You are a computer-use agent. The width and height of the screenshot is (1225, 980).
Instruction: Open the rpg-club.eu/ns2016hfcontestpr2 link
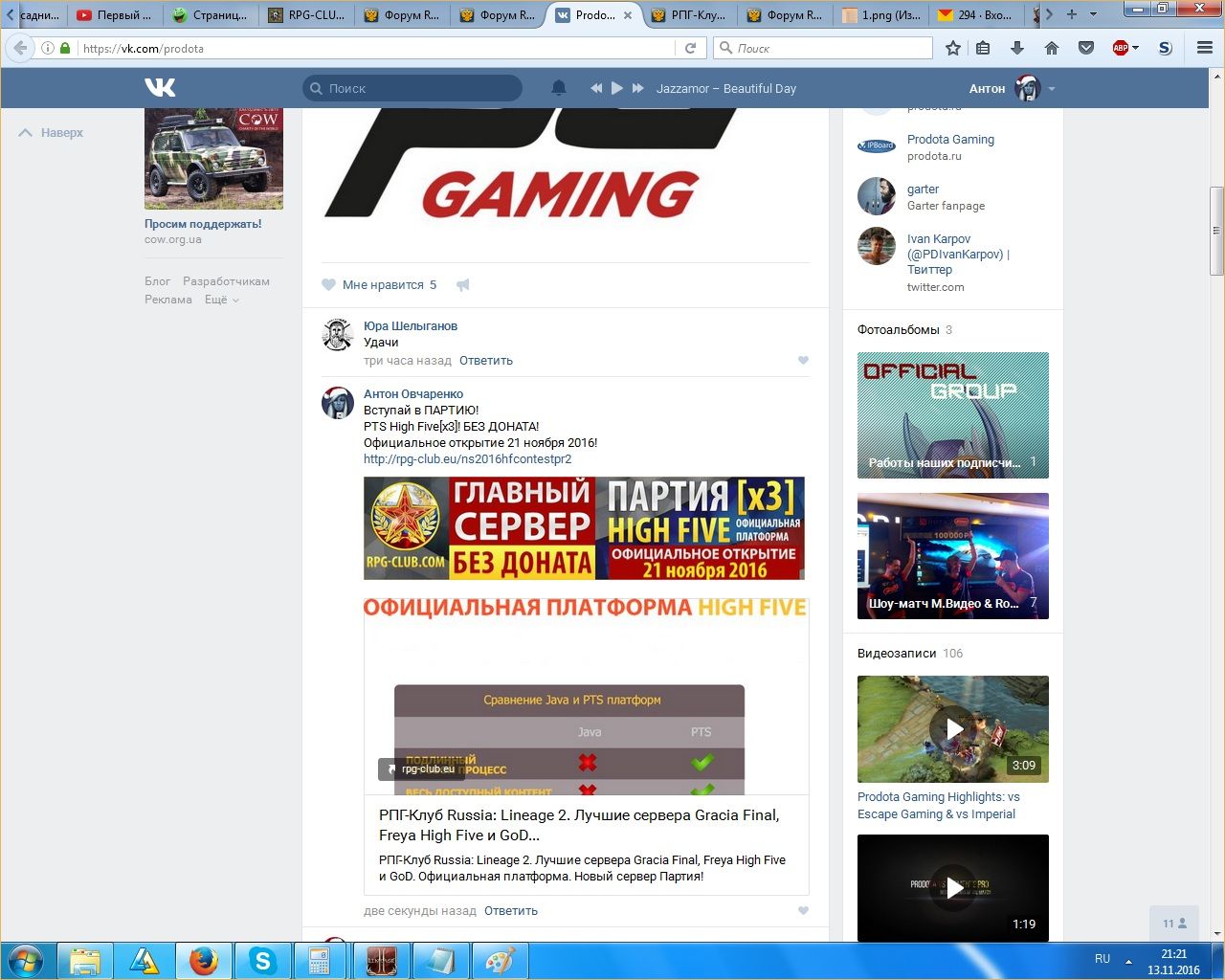click(x=467, y=459)
